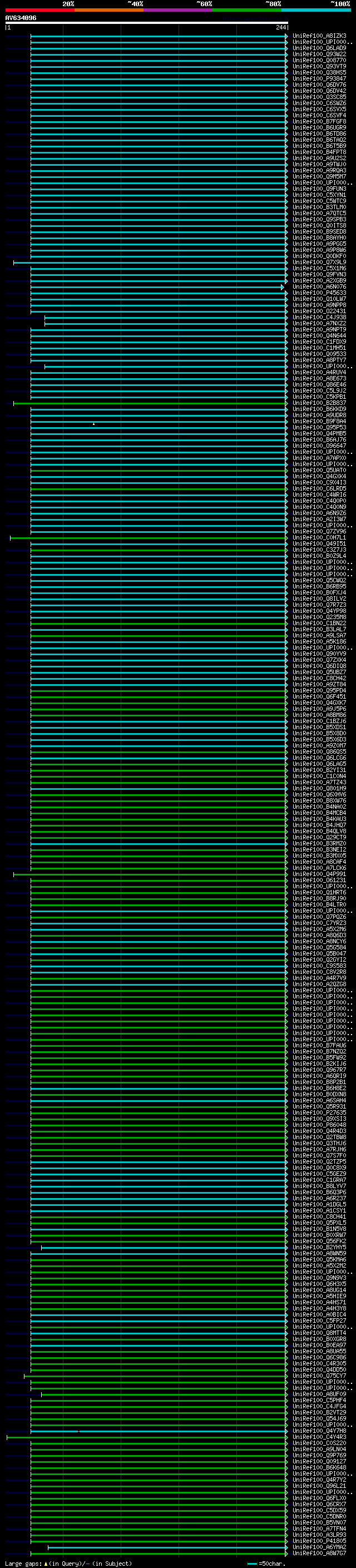
Task: Select hit label UniRef100_A5K186
Action: [x=319, y=641]
